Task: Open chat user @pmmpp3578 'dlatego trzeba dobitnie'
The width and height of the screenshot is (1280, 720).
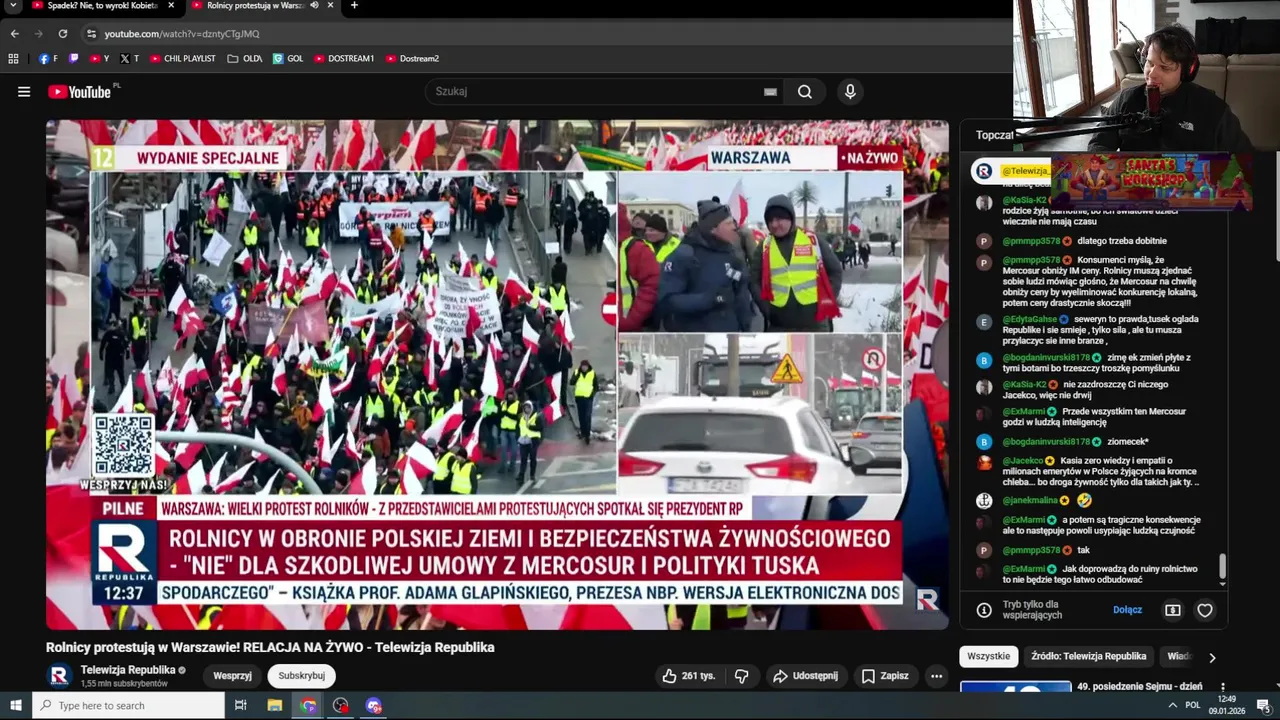Action: [1034, 241]
